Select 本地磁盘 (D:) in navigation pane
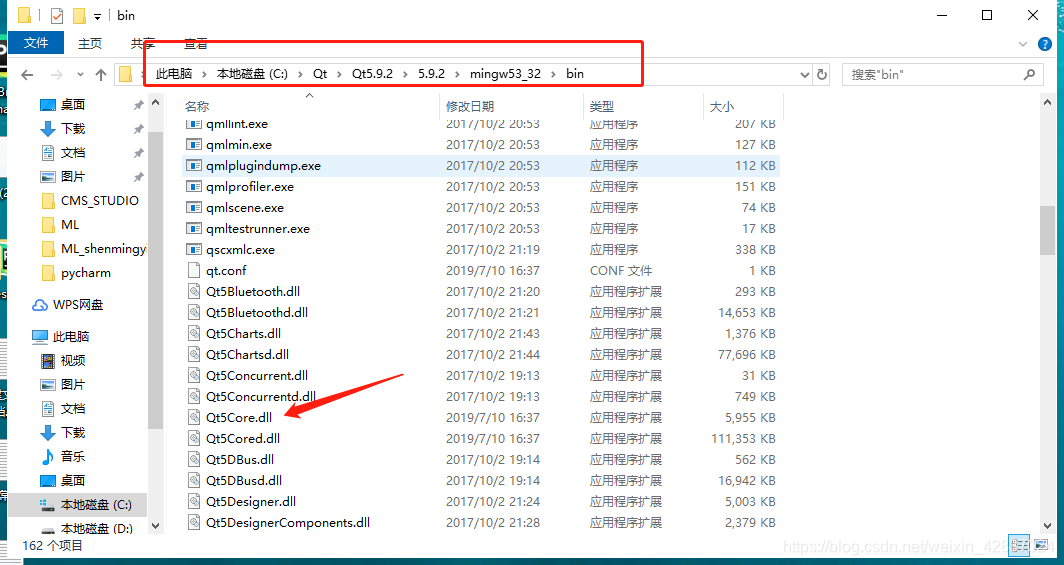 coord(96,528)
